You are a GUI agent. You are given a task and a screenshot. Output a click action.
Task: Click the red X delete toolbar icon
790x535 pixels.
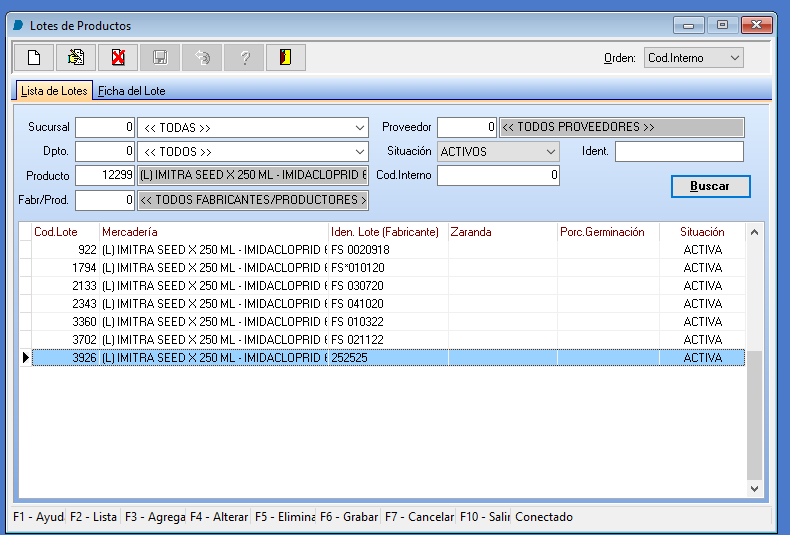pos(118,57)
